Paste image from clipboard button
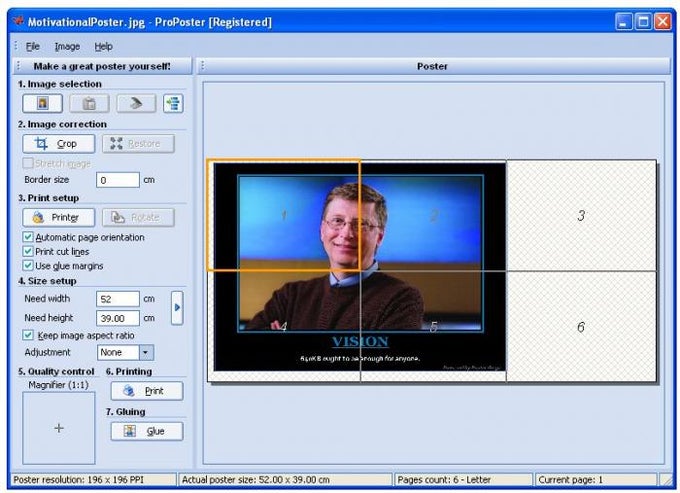680x493 pixels. tap(89, 104)
